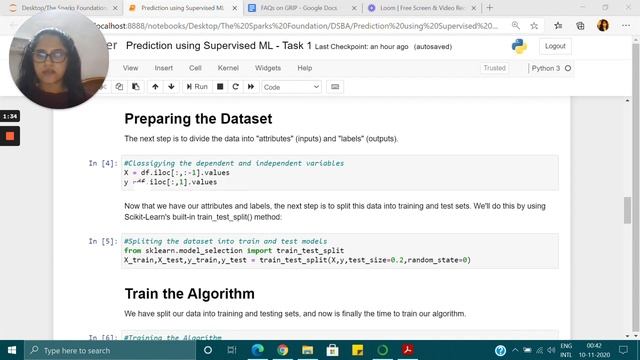The image size is (640, 360).
Task: Open the Kernel menu
Action: point(228,68)
